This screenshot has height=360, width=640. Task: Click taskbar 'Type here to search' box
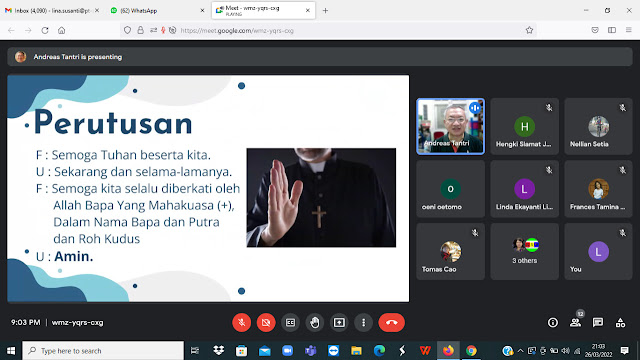point(103,351)
